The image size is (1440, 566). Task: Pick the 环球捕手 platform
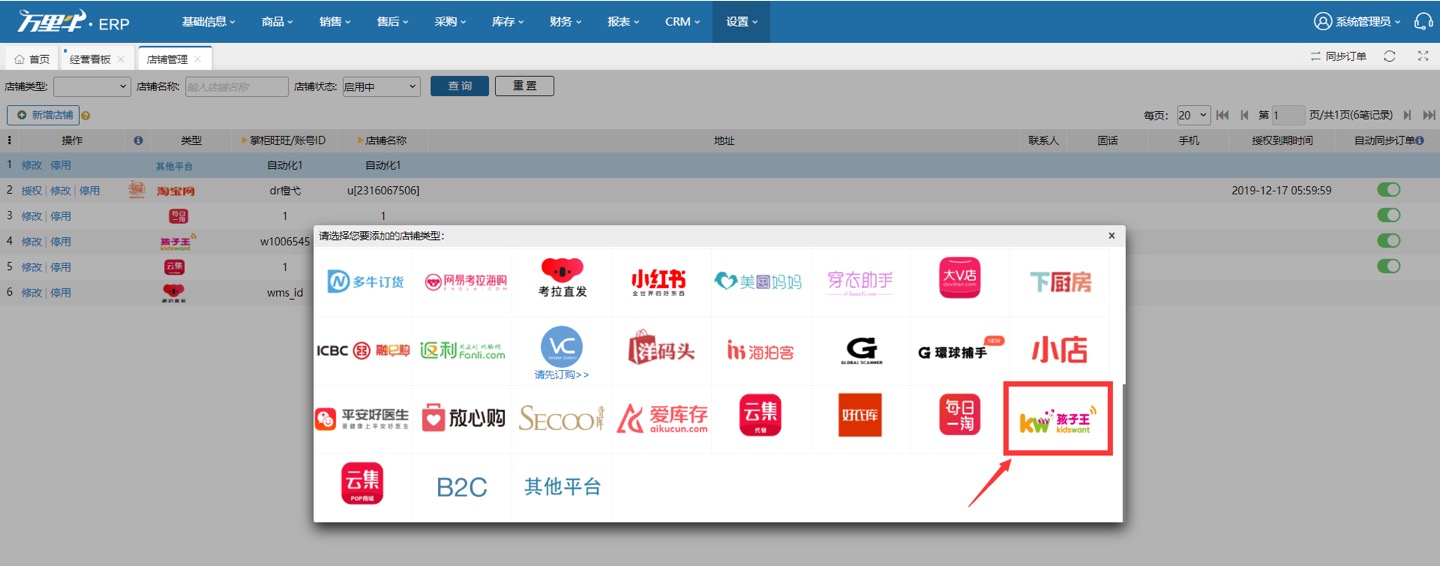[959, 351]
